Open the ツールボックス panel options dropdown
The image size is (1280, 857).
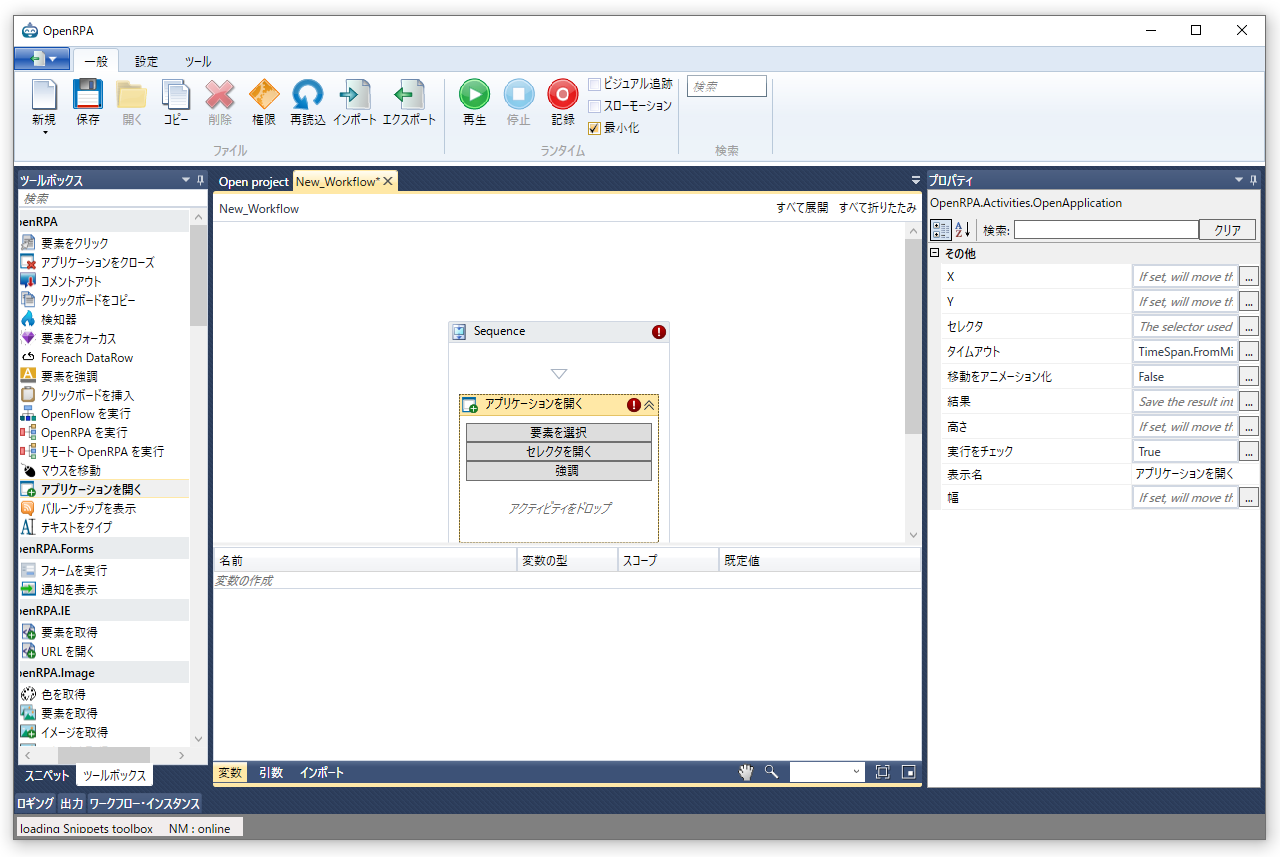pyautogui.click(x=186, y=180)
